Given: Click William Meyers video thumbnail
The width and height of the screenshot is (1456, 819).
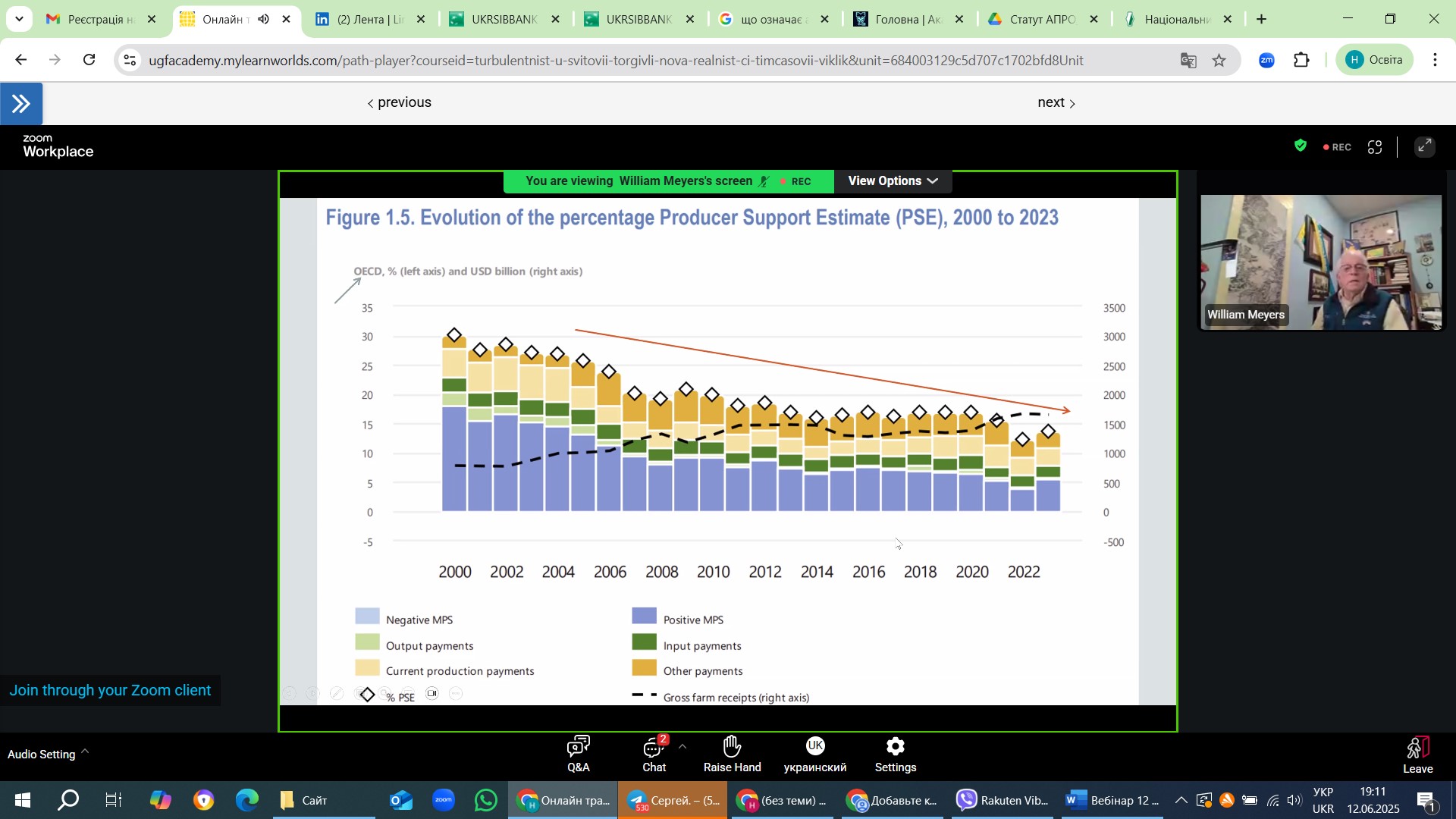Looking at the screenshot, I should coord(1322,262).
